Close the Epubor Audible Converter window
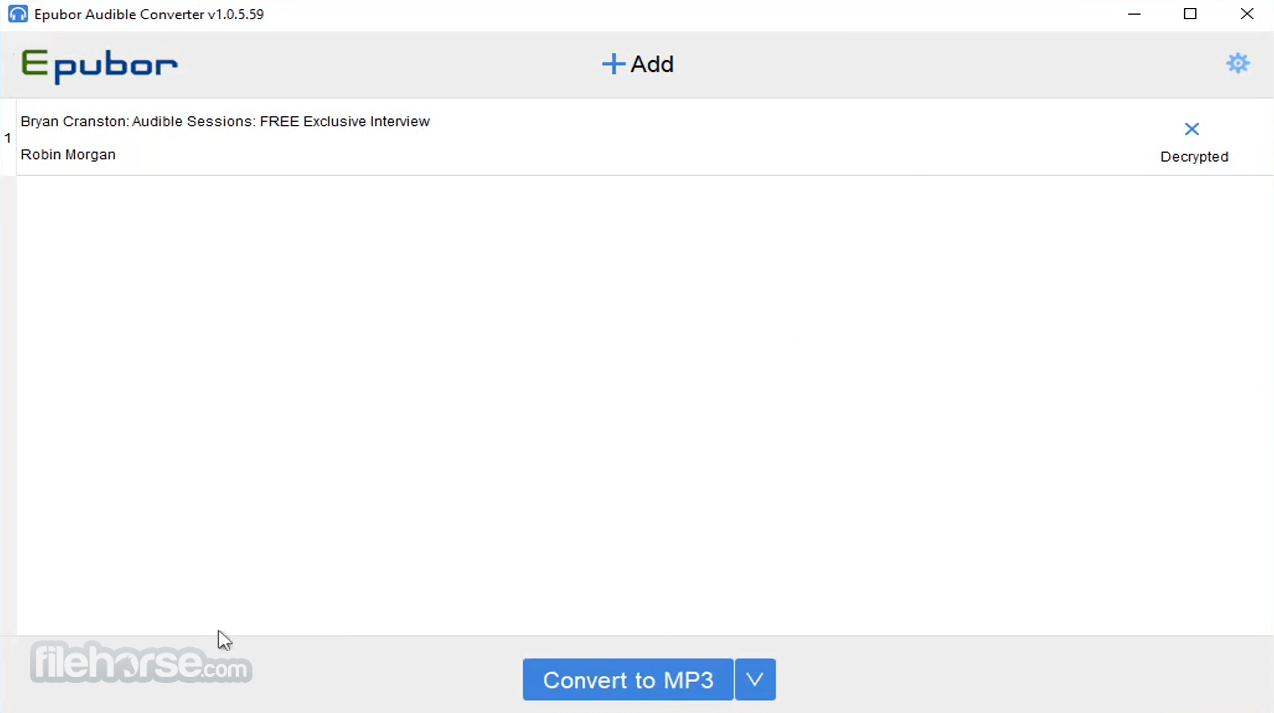Screen dimensions: 1274x713 [1247, 14]
